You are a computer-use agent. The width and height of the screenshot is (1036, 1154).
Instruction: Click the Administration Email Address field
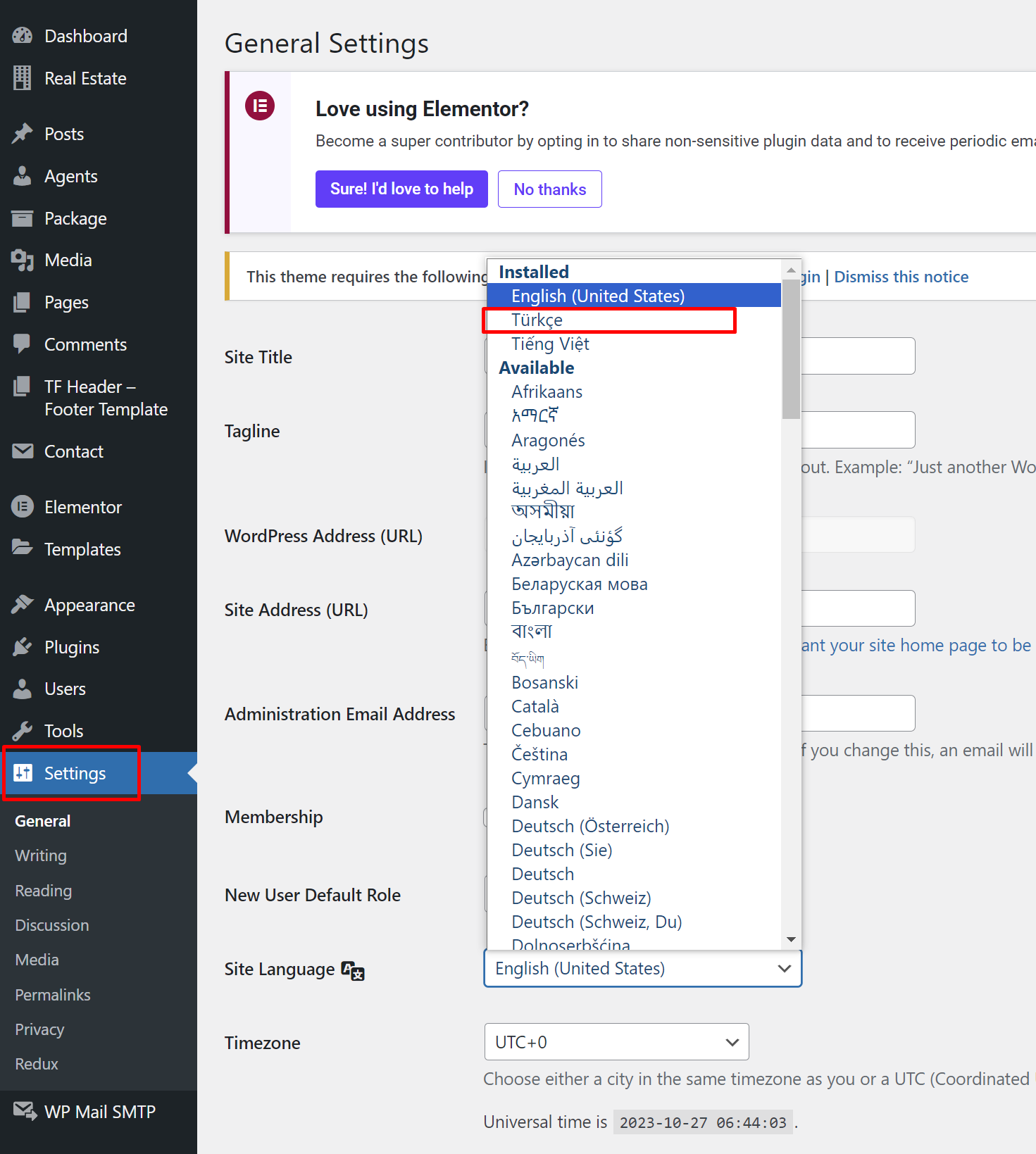(858, 713)
